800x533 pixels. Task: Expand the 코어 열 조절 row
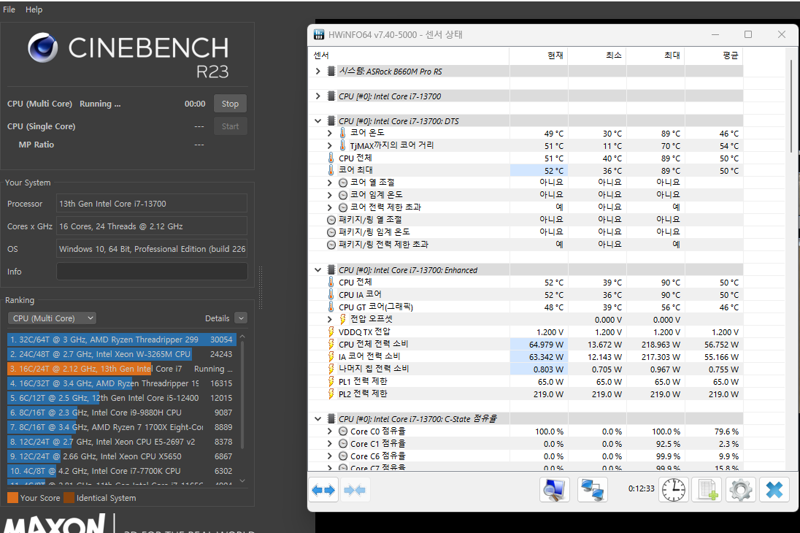pos(330,183)
